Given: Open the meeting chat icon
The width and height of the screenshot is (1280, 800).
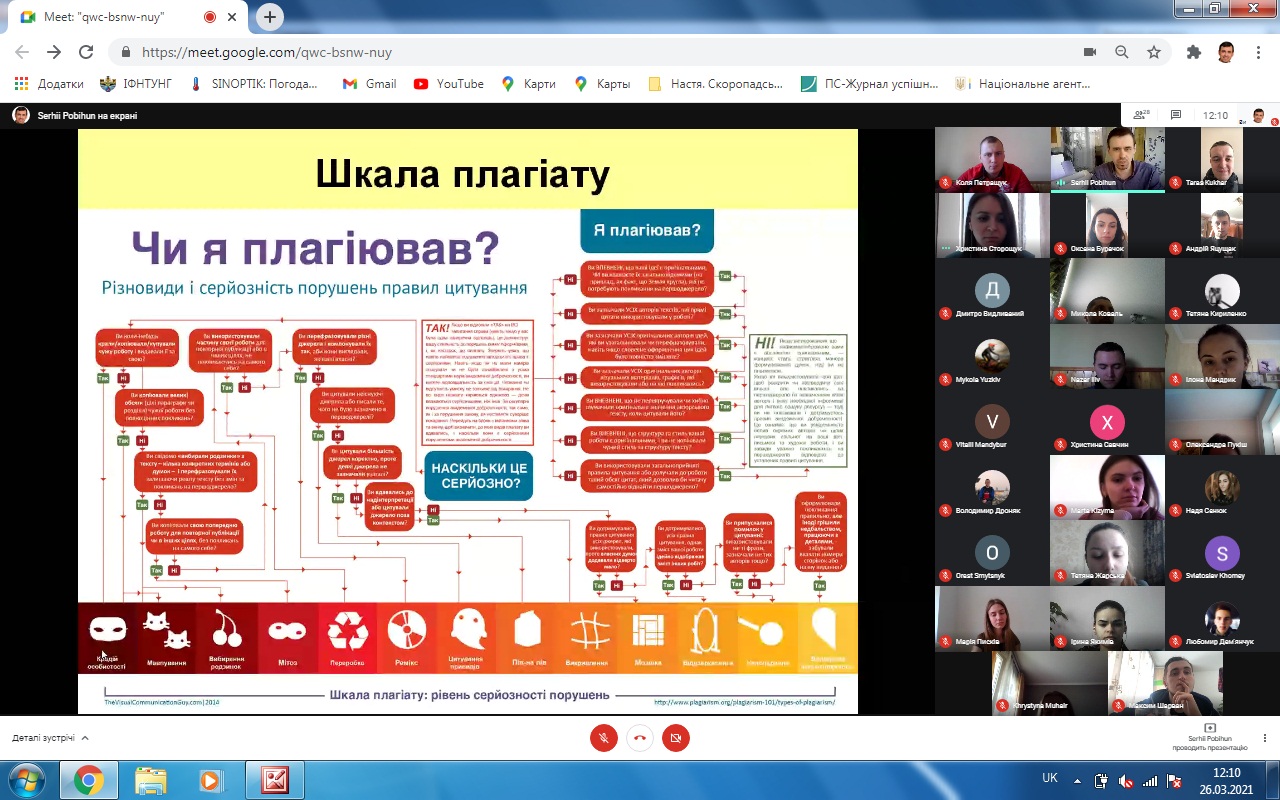Looking at the screenshot, I should pos(1176,115).
